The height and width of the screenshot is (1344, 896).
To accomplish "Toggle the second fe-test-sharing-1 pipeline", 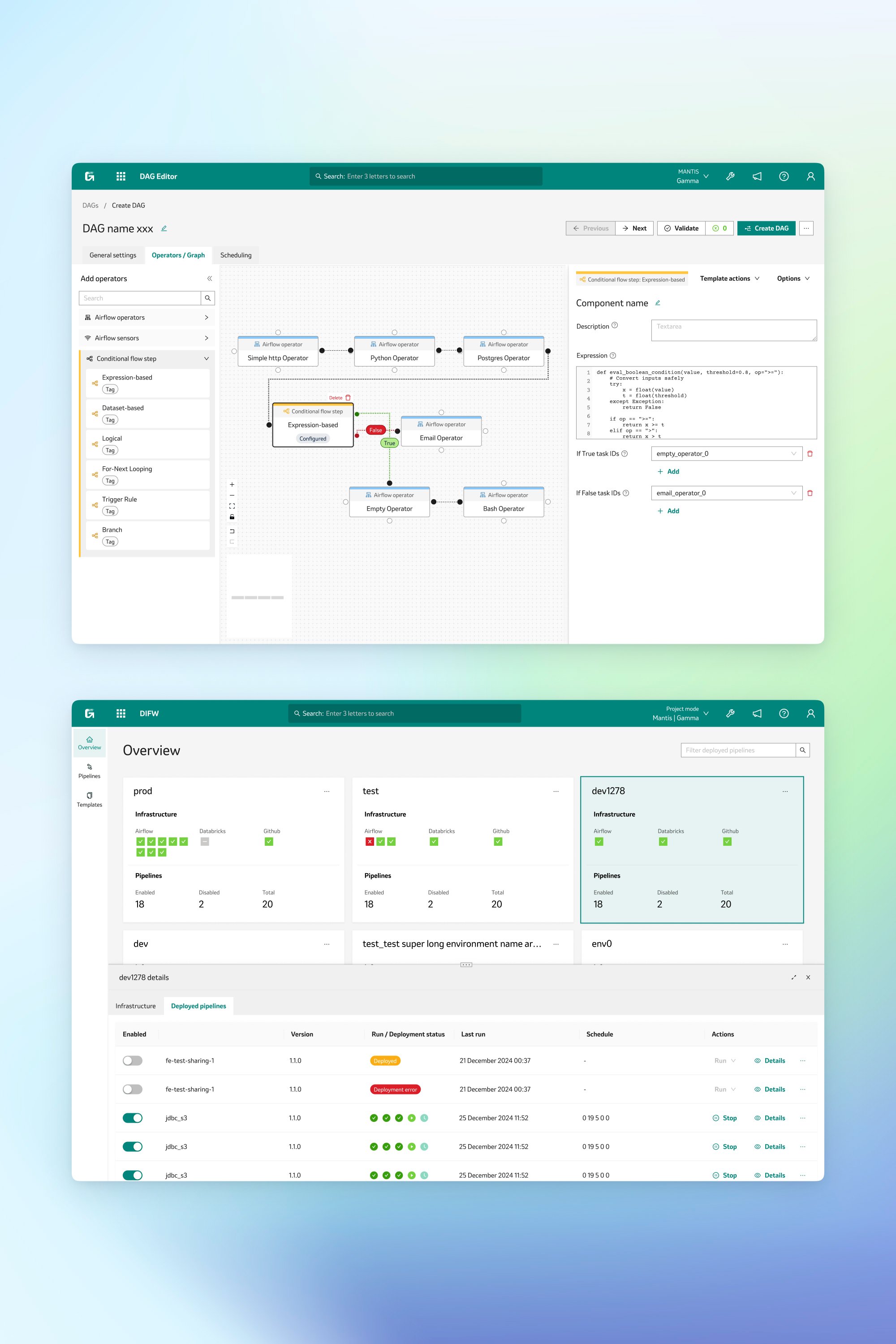I will pos(132,1089).
